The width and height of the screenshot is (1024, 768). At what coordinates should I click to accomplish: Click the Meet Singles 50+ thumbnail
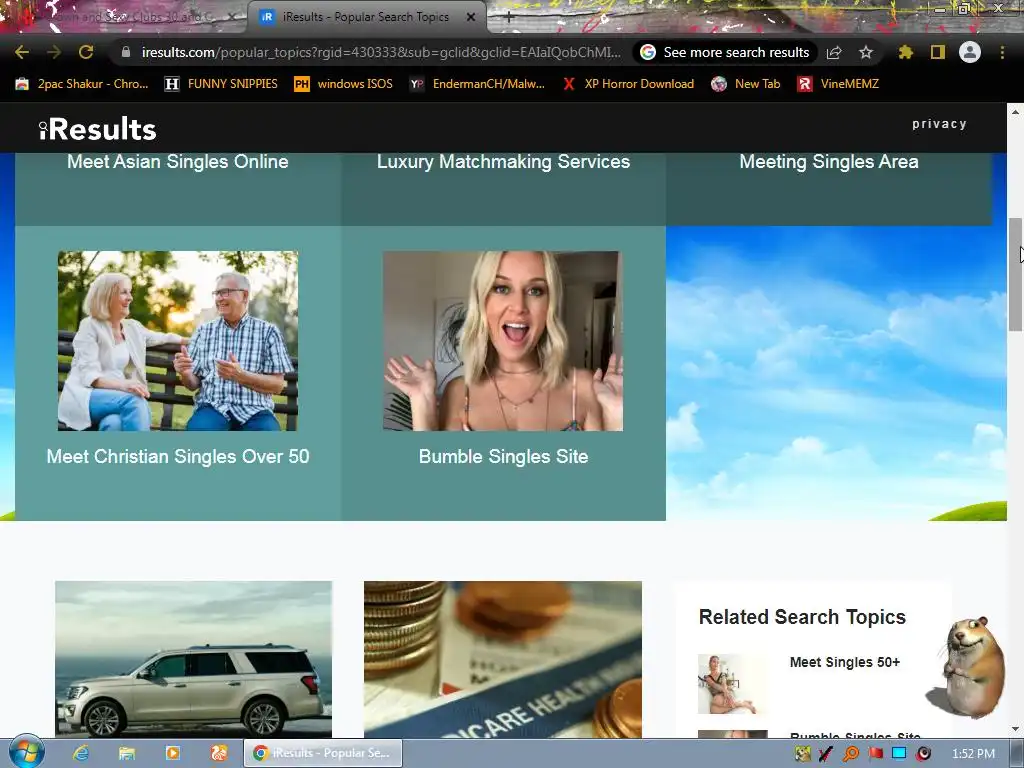pos(732,684)
